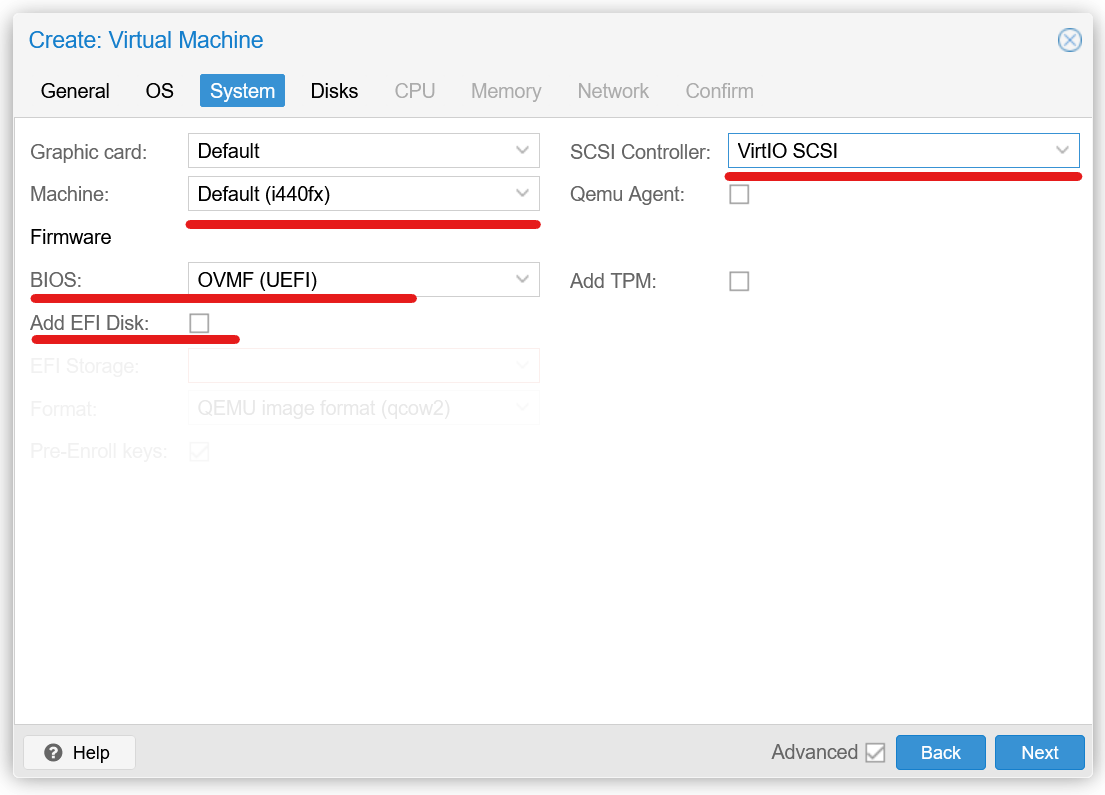The width and height of the screenshot is (1105, 795).
Task: Open the CPU tab
Action: tap(414, 91)
